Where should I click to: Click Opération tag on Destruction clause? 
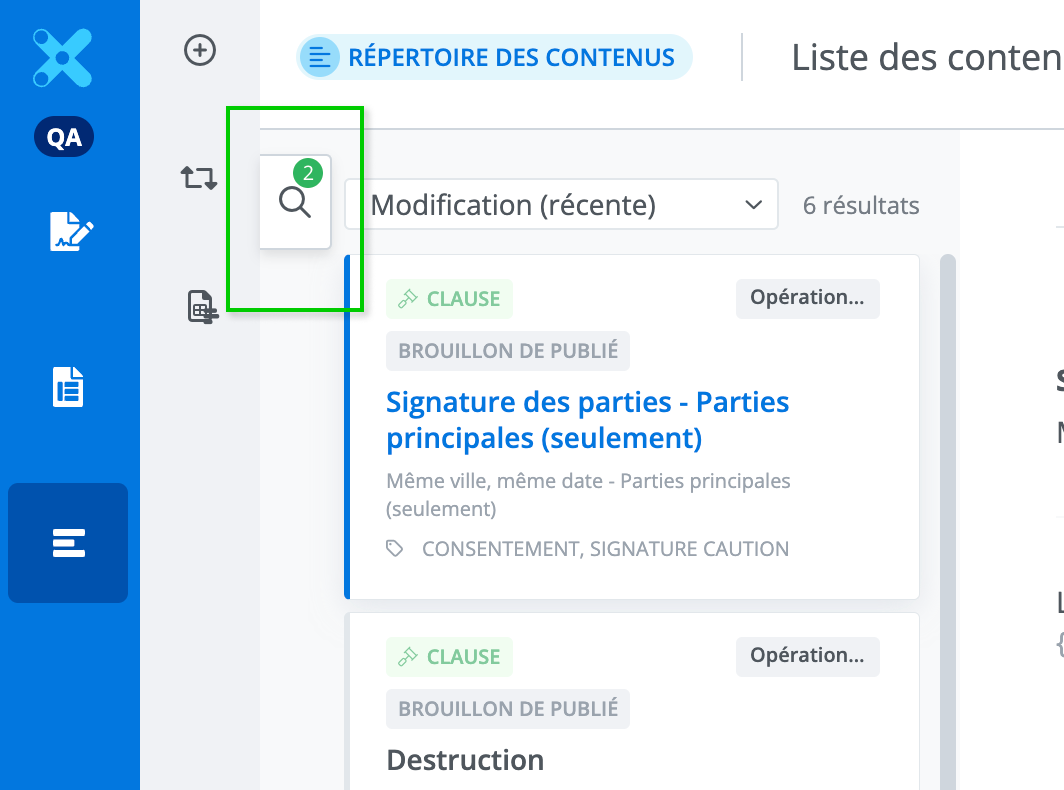(807, 656)
